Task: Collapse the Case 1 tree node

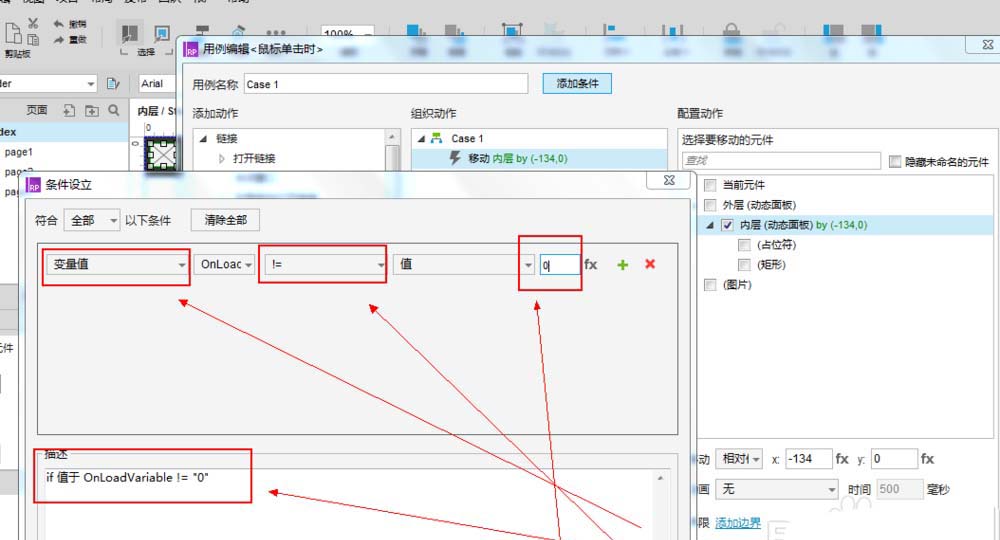Action: coord(421,138)
